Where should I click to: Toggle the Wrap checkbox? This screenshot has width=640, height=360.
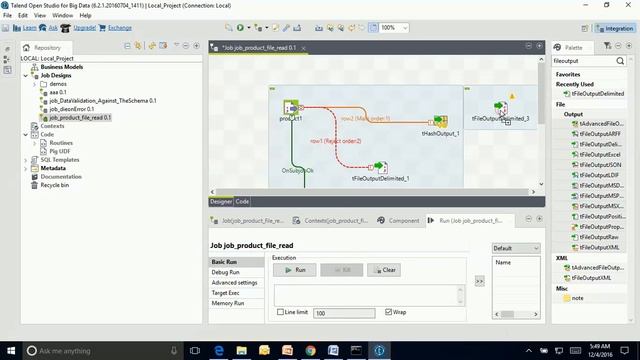[388, 312]
